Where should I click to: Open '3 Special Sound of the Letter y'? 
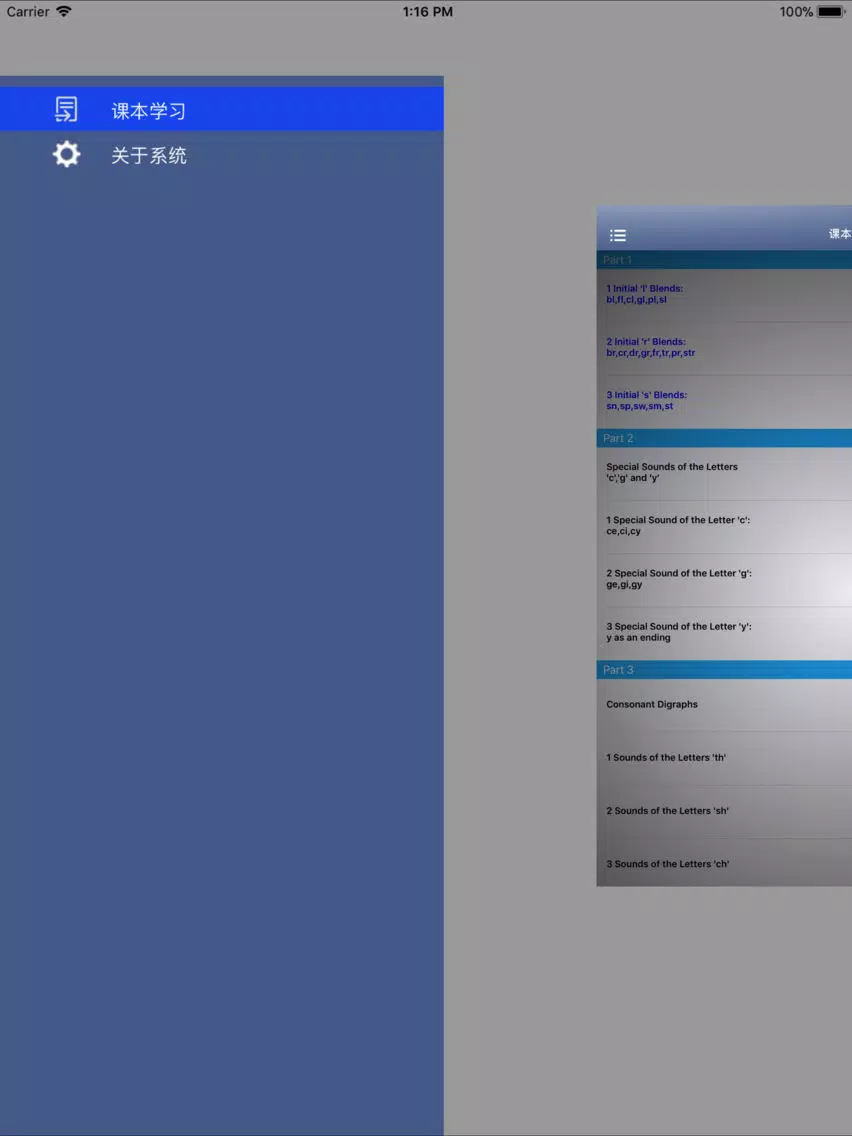point(724,633)
